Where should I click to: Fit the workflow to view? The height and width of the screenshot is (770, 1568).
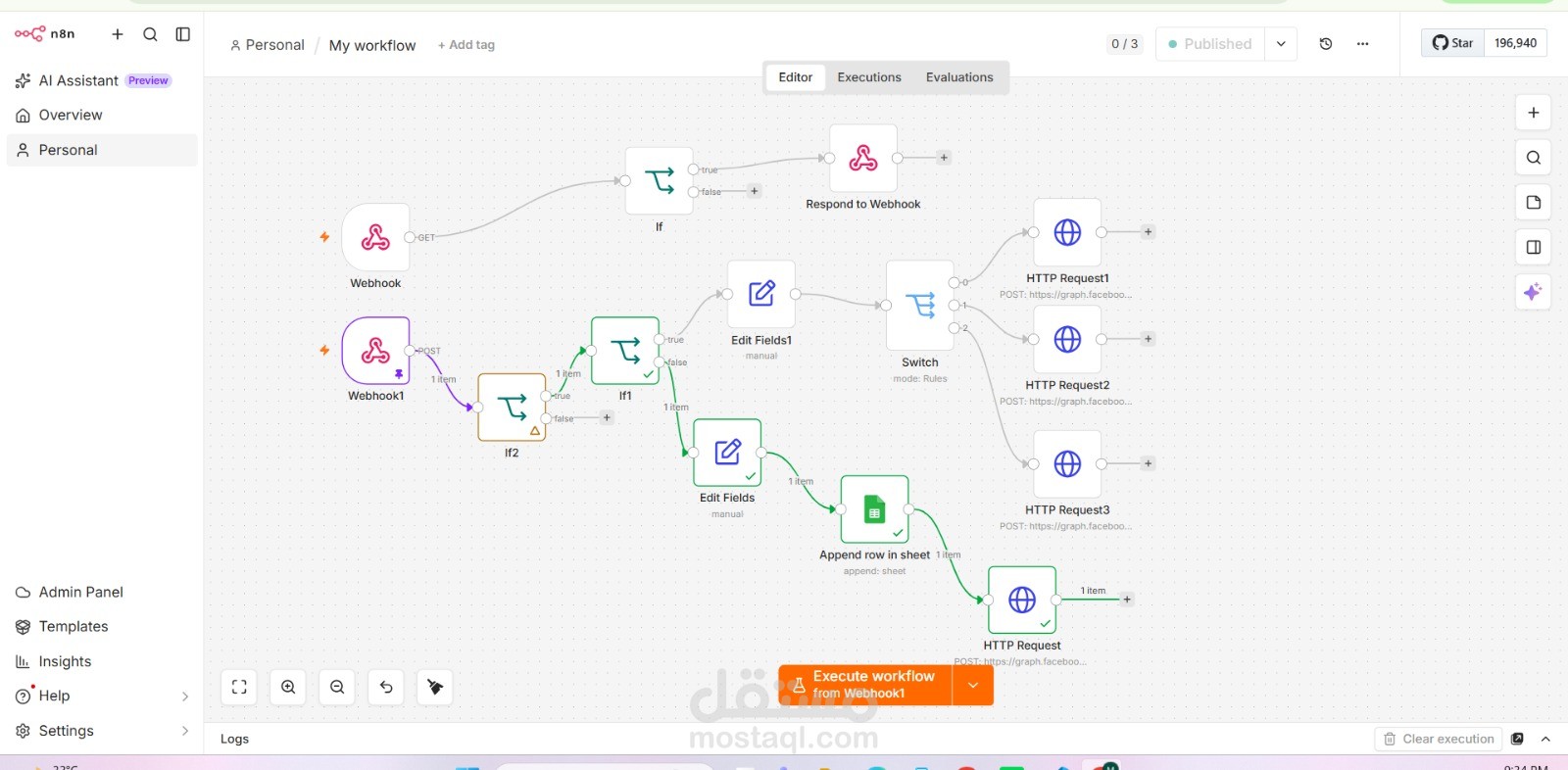click(239, 688)
